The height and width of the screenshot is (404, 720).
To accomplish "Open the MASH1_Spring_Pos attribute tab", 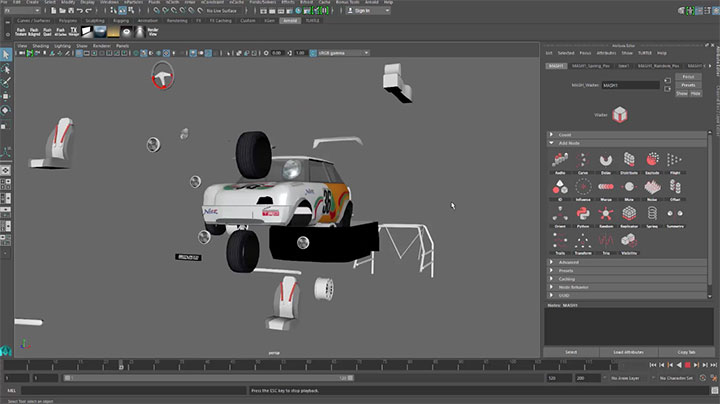I will pyautogui.click(x=591, y=66).
